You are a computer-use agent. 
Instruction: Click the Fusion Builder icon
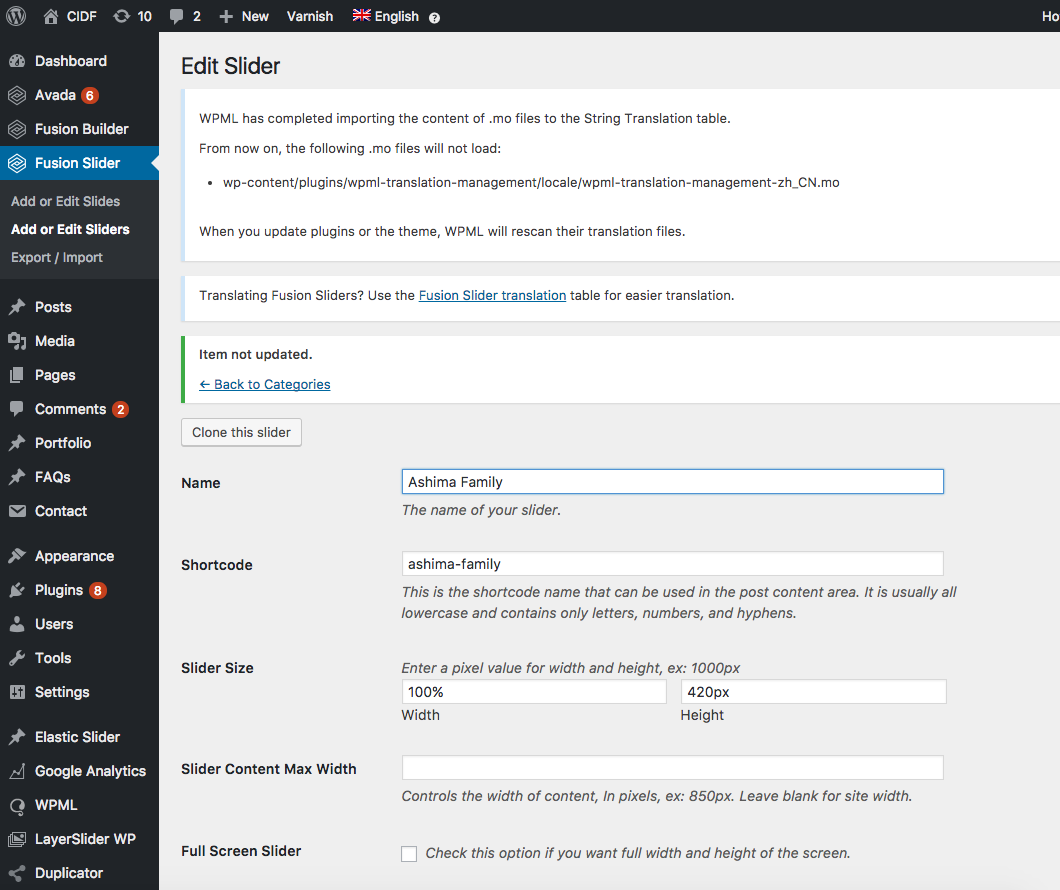[17, 129]
